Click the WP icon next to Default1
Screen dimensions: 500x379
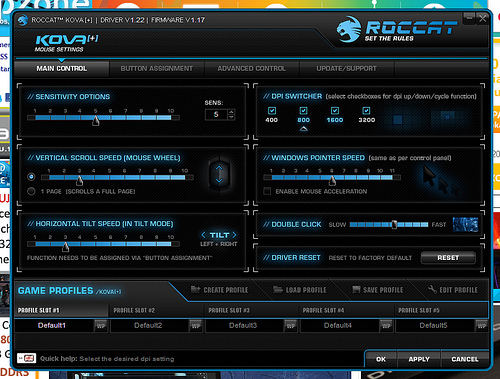tap(101, 326)
